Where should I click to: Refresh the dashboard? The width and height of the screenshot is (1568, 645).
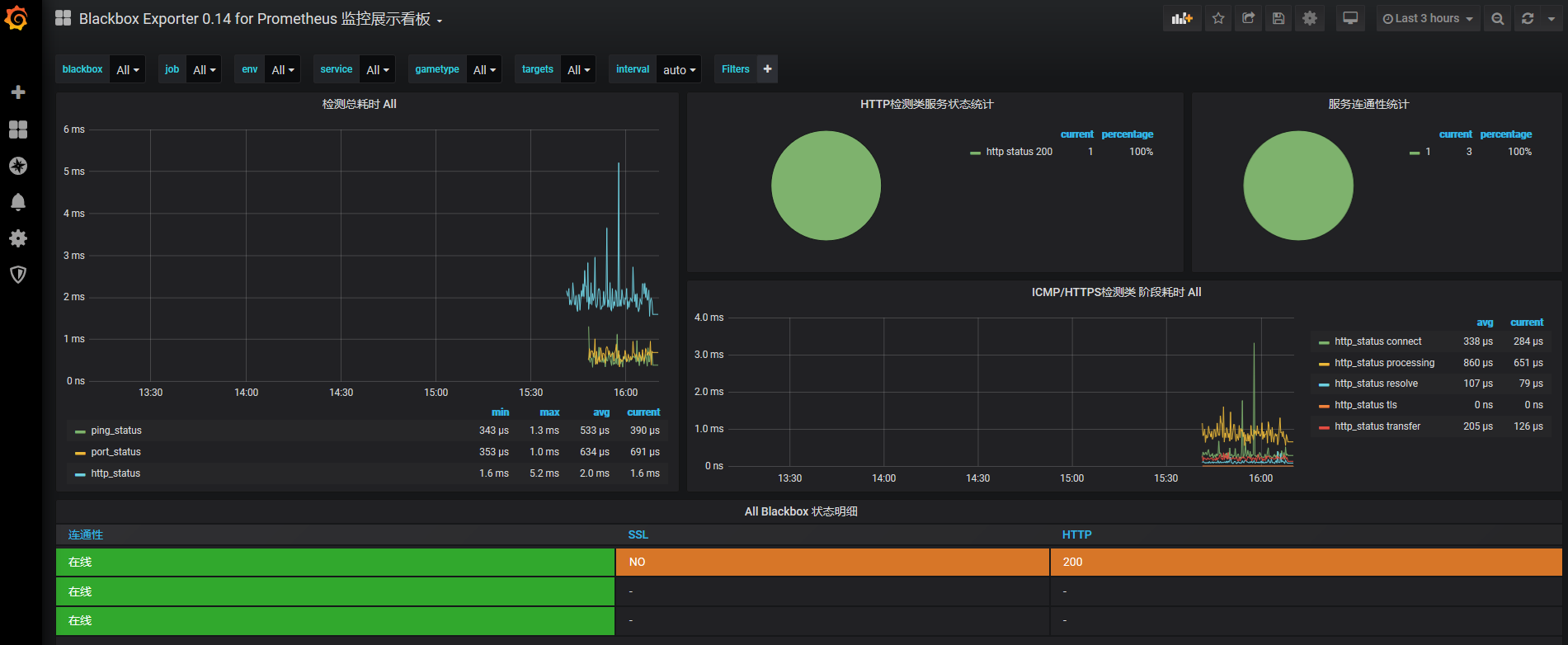pyautogui.click(x=1528, y=18)
